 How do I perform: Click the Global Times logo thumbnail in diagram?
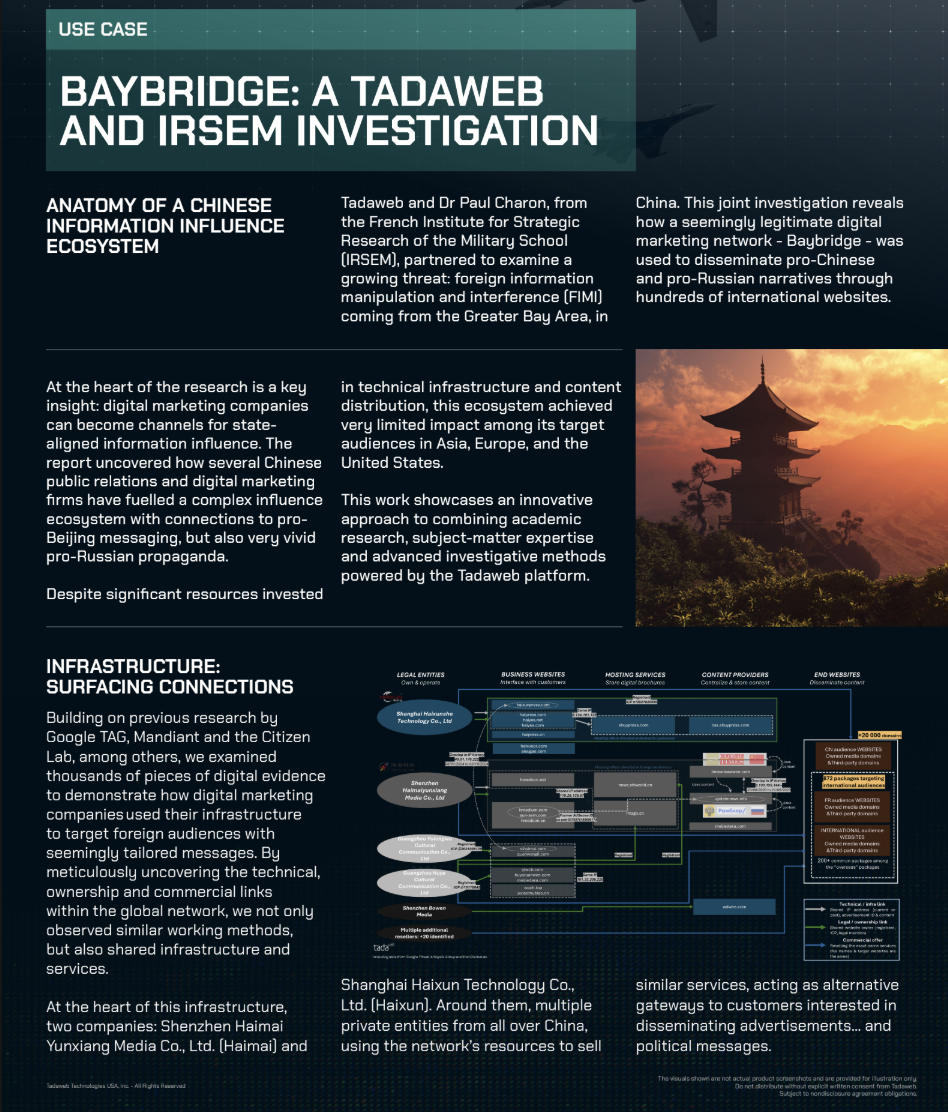click(734, 760)
